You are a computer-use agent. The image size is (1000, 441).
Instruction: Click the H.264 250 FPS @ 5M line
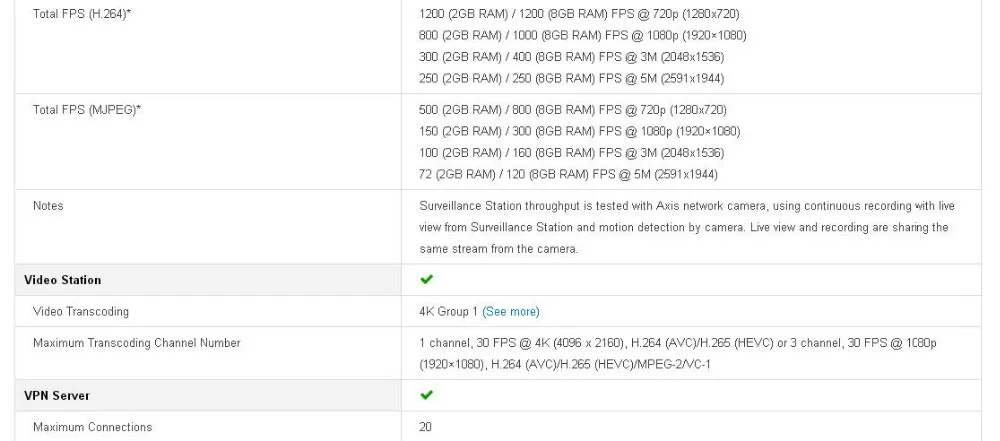571,78
